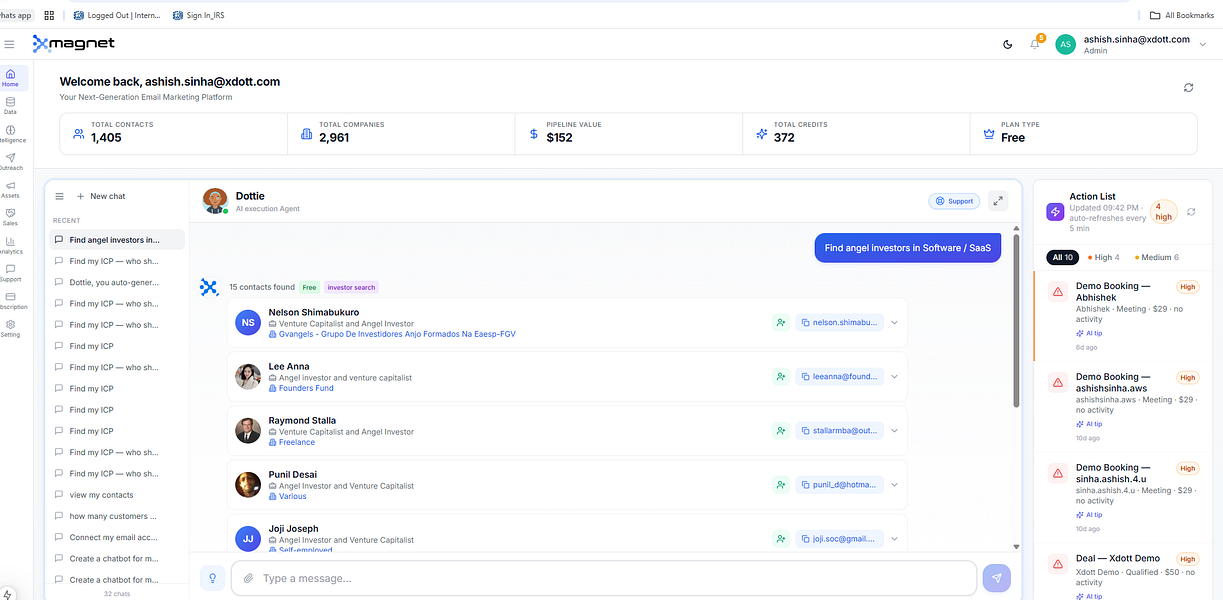Start a New chat
The image size is (1223, 600).
[x=101, y=196]
